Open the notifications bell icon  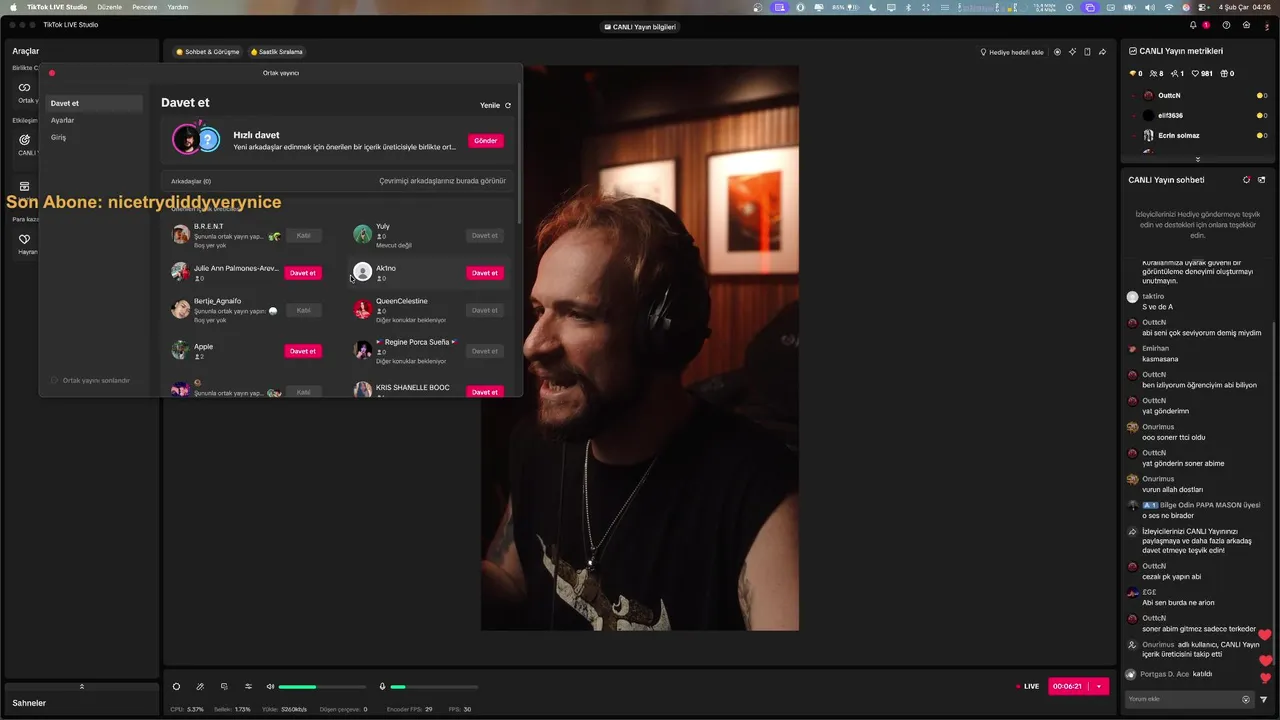click(x=1193, y=25)
